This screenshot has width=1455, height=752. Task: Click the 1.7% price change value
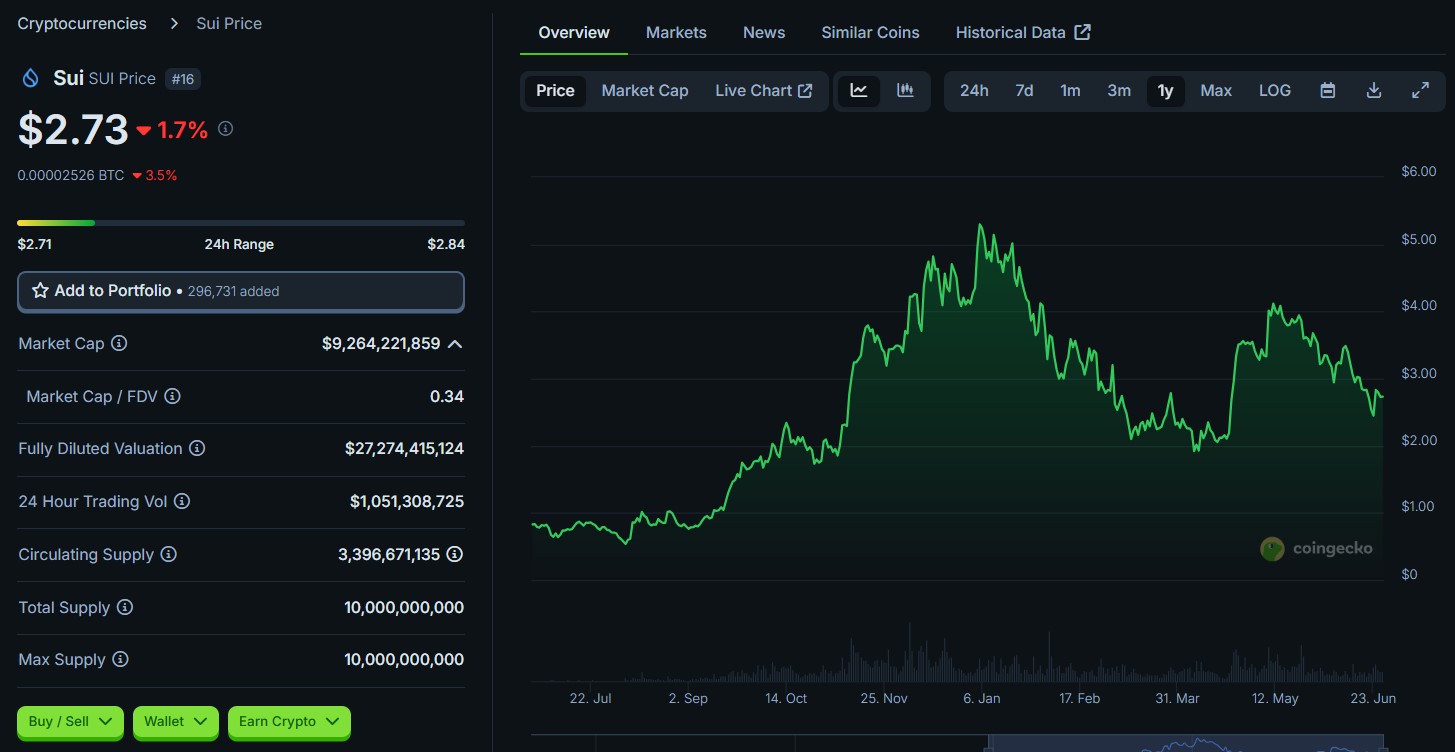click(182, 129)
